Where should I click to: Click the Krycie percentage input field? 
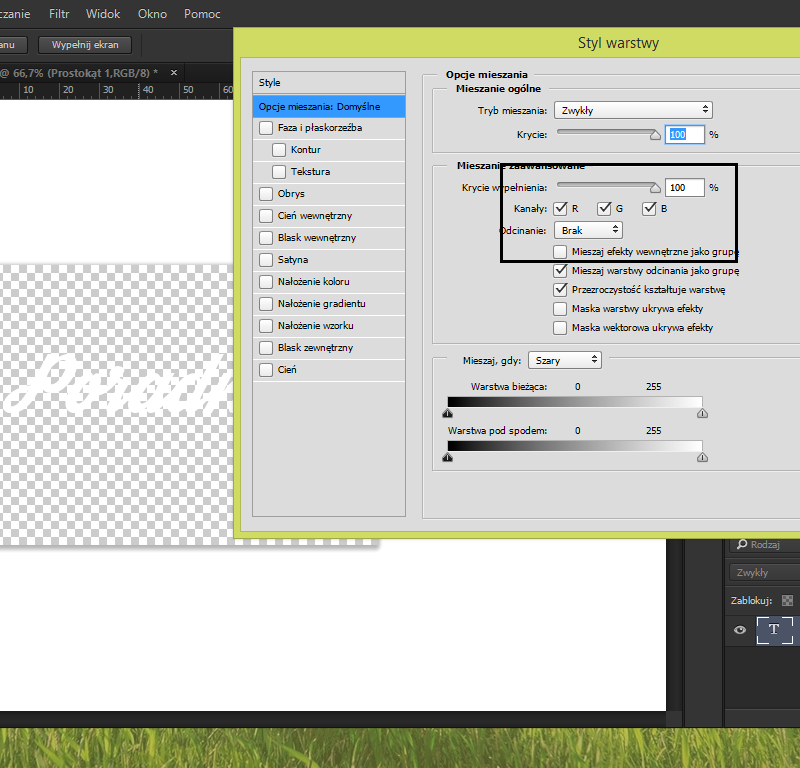coord(685,135)
